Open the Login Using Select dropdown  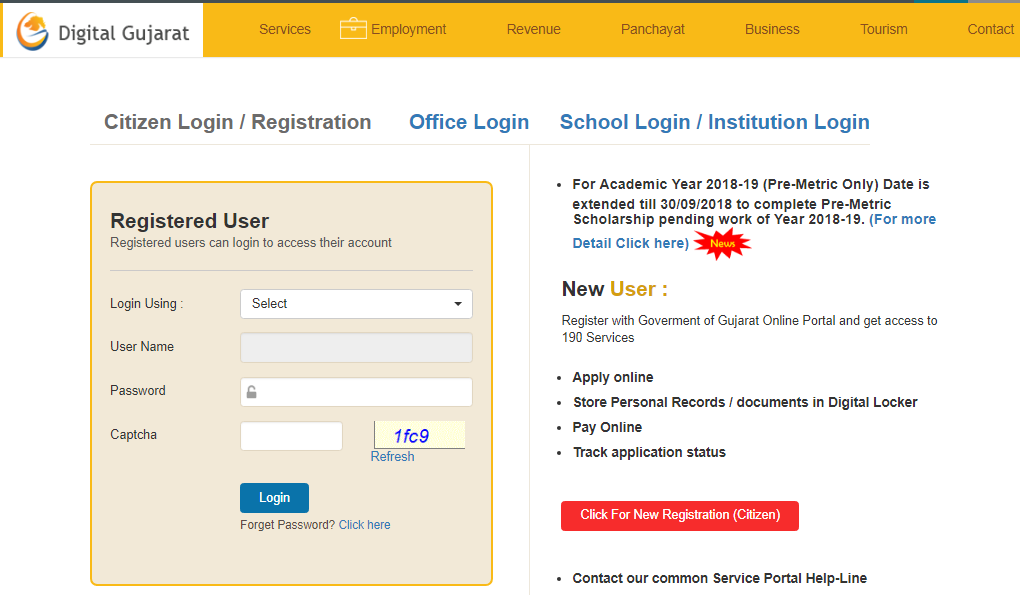[356, 303]
